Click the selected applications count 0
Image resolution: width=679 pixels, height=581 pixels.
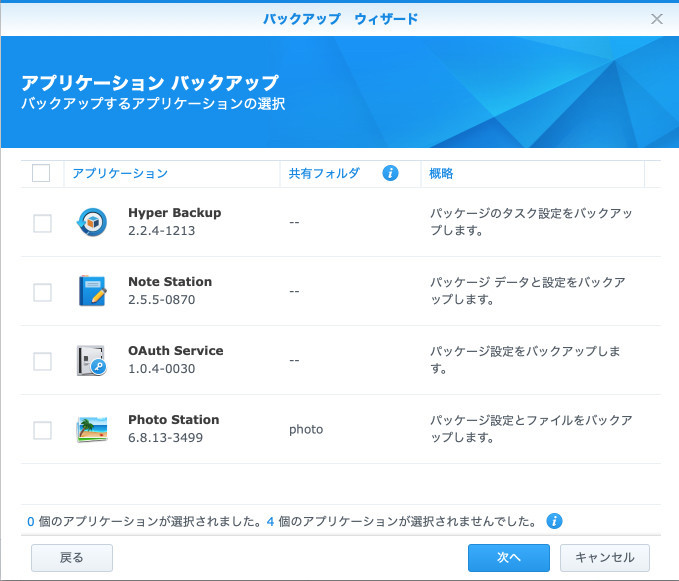coord(31,521)
